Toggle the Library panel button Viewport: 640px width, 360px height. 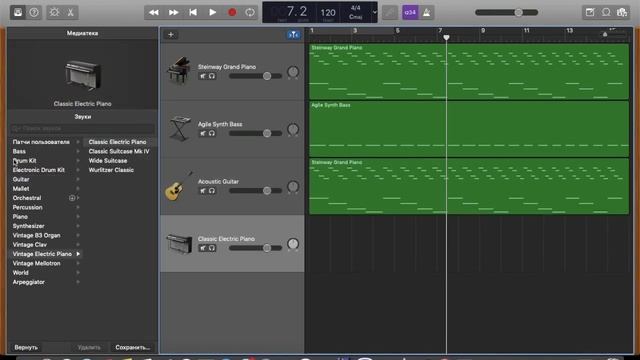tap(18, 12)
